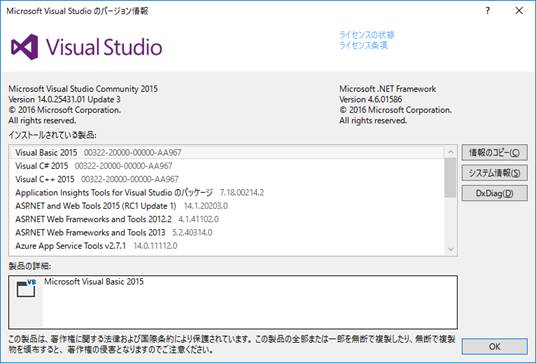Click the list scroll down arrow
536x363 pixels.
(451, 249)
